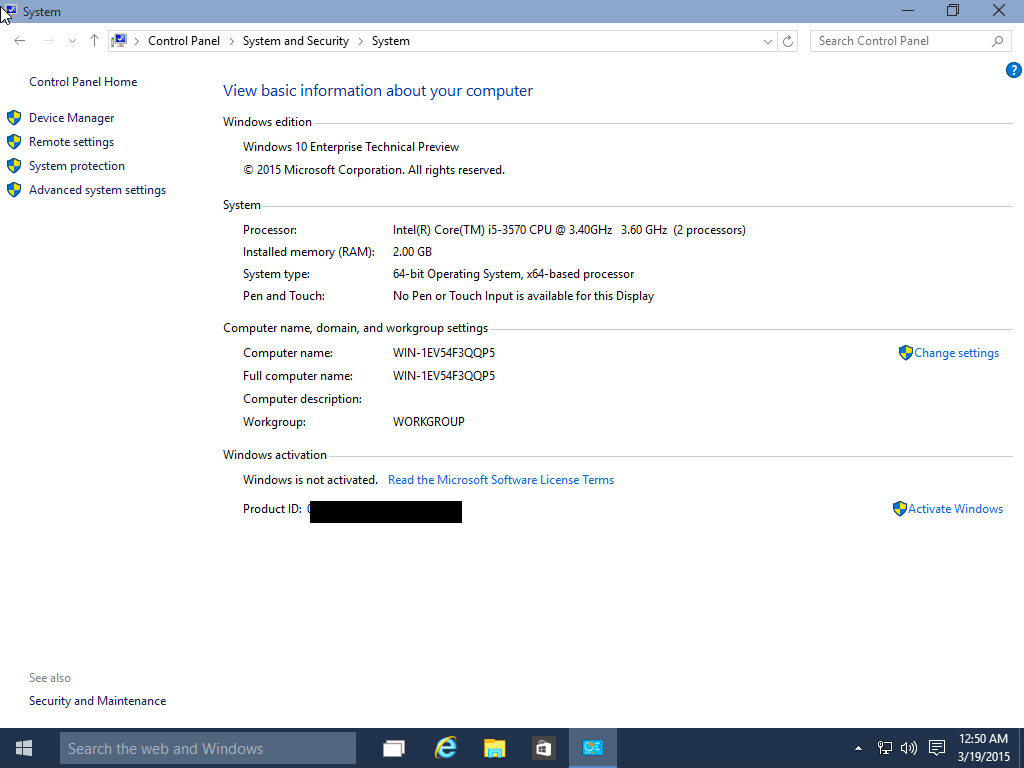Open the Start menu
Image resolution: width=1024 pixels, height=768 pixels.
tap(24, 748)
